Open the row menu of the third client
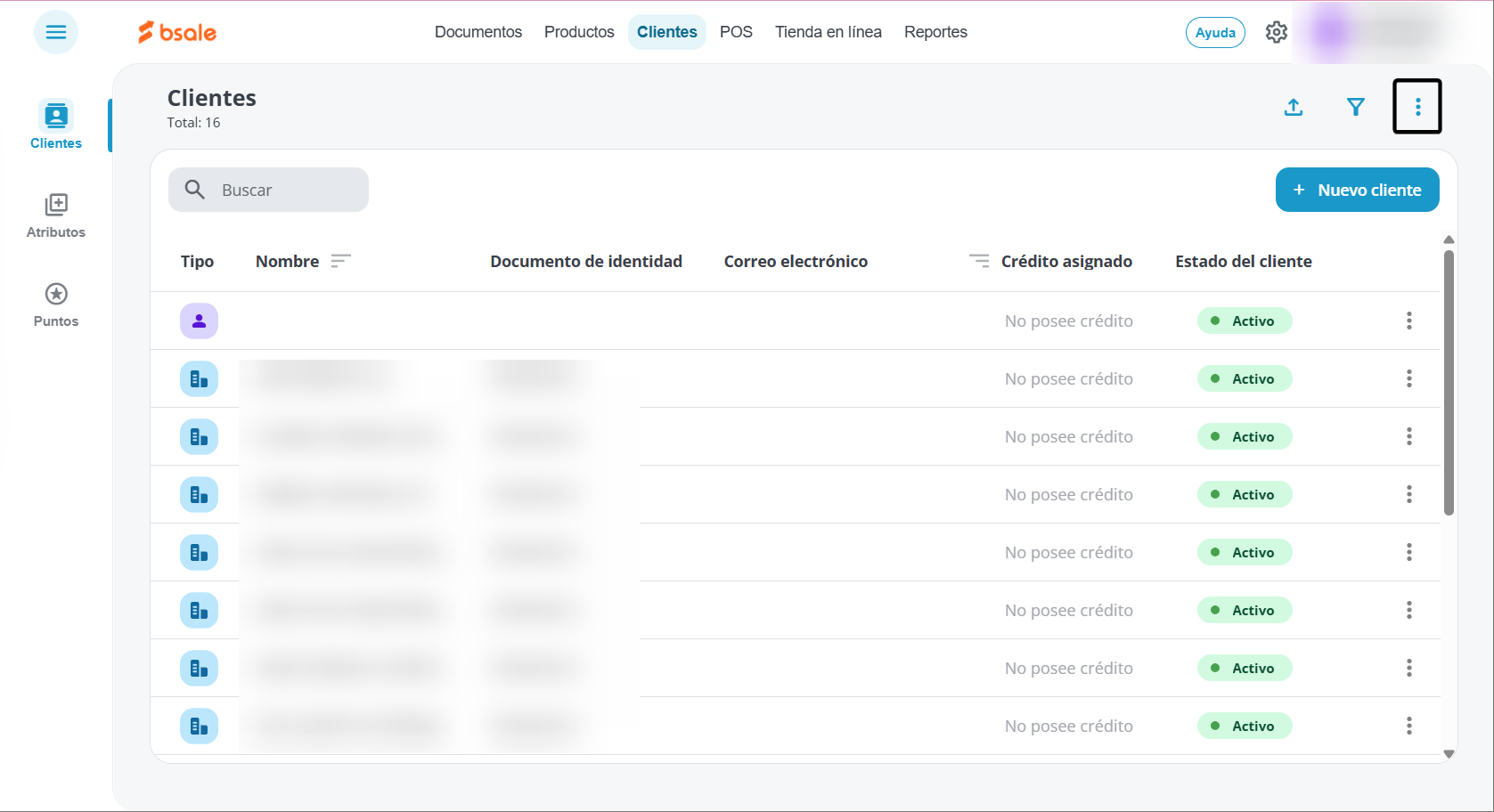The image size is (1494, 812). (1409, 436)
